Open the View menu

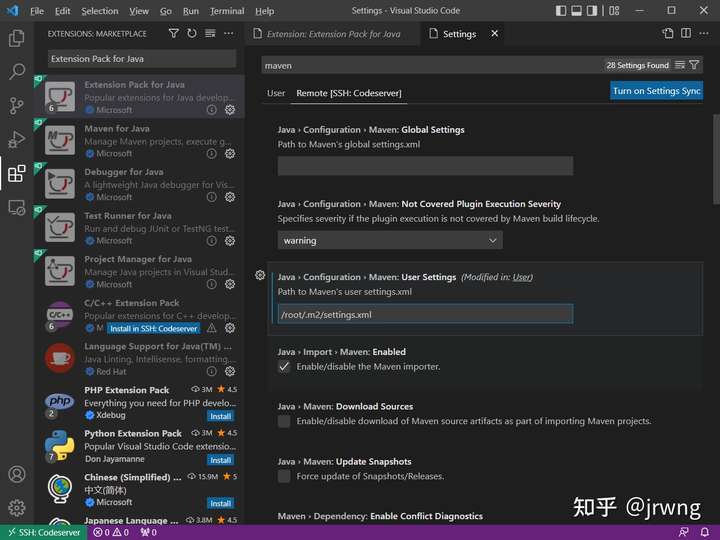(139, 11)
